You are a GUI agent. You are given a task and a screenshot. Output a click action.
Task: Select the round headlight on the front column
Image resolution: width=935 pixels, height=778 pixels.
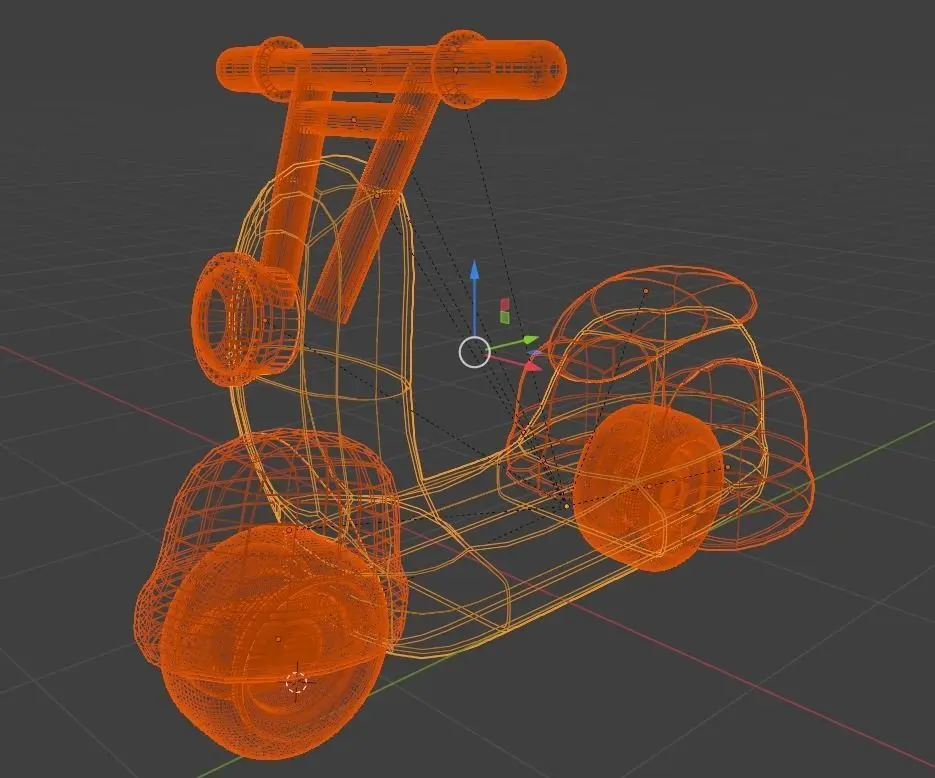click(x=244, y=319)
